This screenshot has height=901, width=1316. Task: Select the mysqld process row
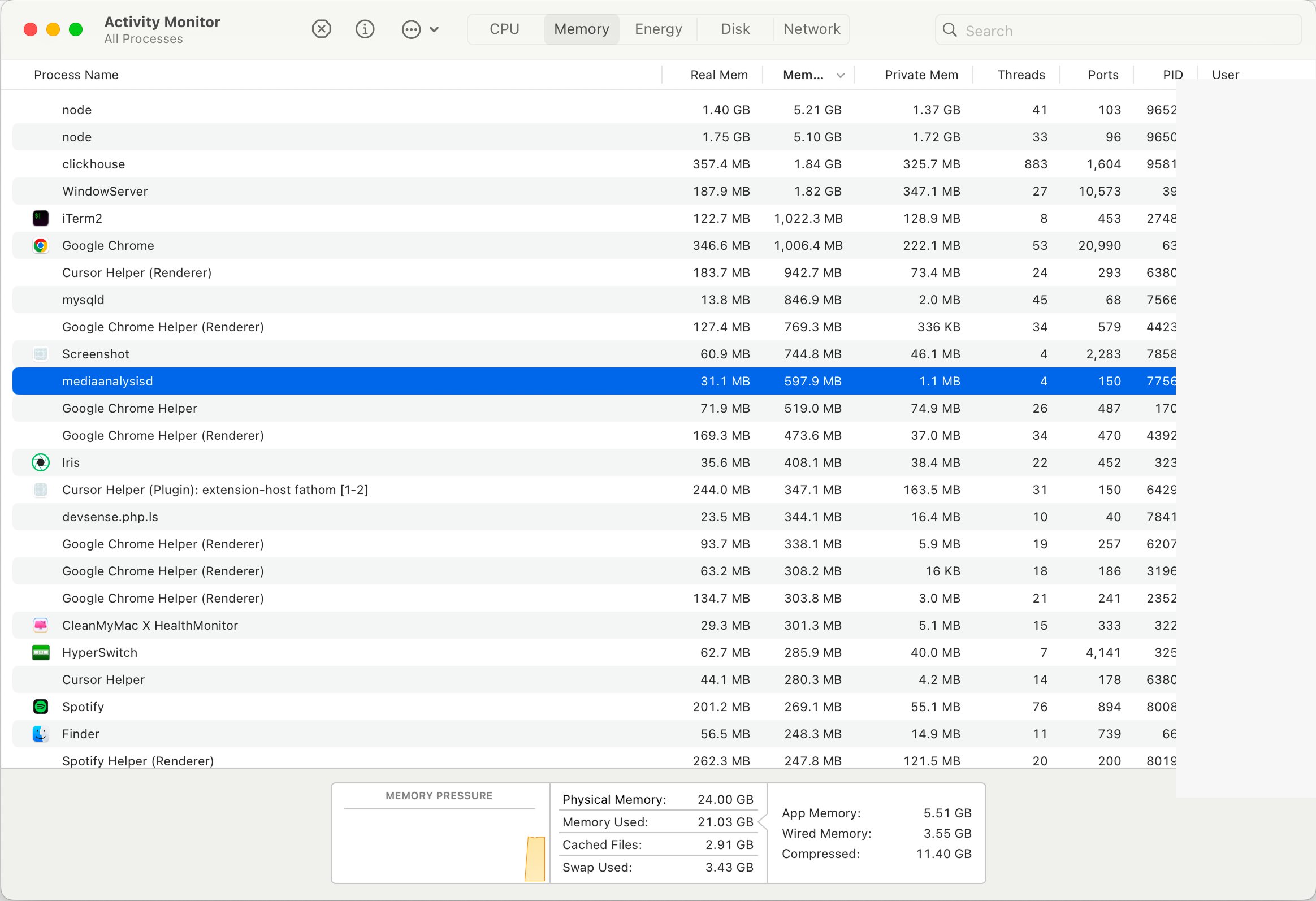click(x=594, y=300)
